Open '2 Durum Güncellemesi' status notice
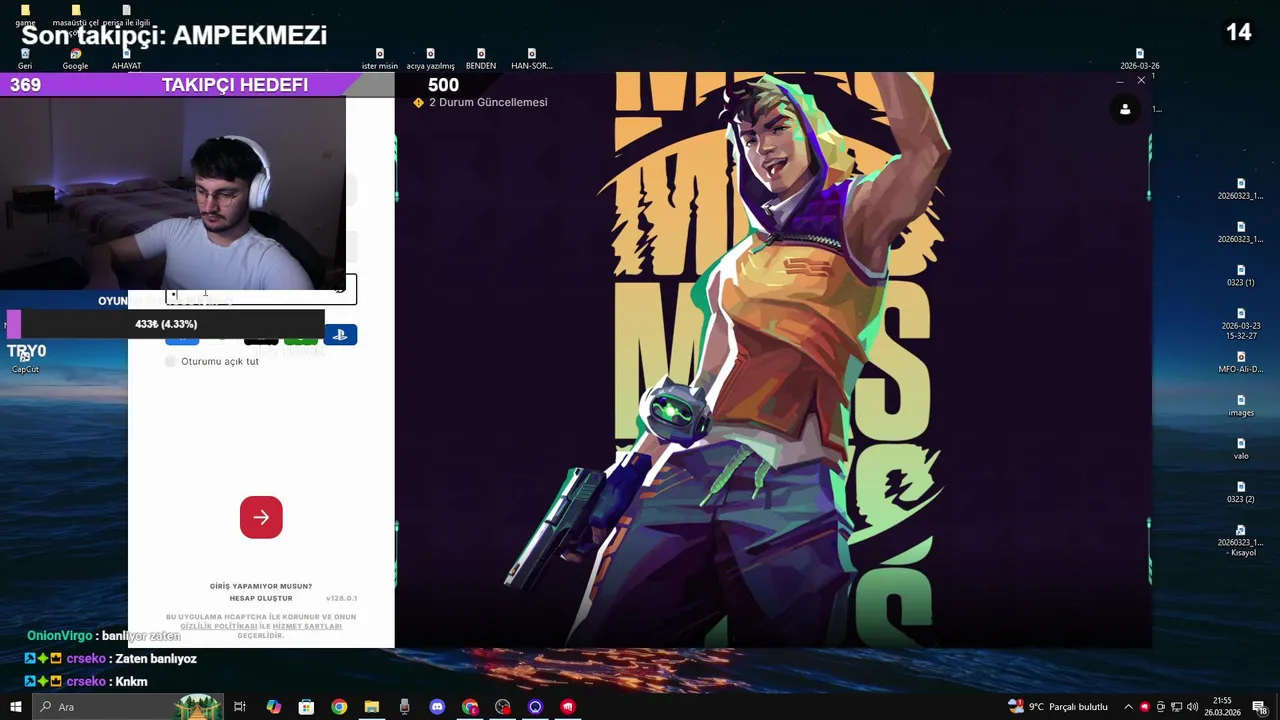 coord(480,103)
